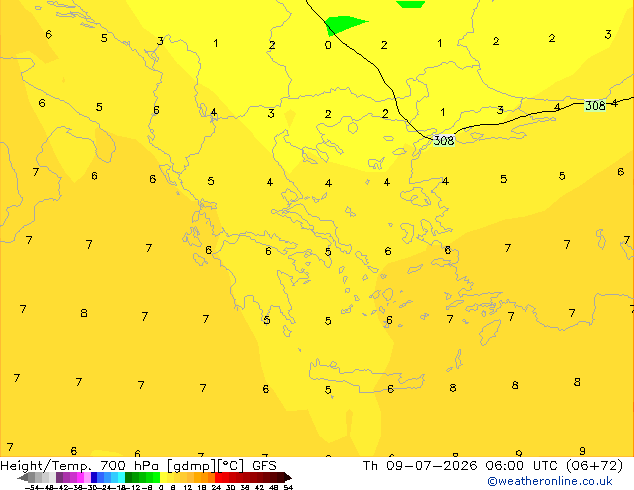Click the date '09-07-2026'
The height and width of the screenshot is (490, 634).
click(431, 466)
